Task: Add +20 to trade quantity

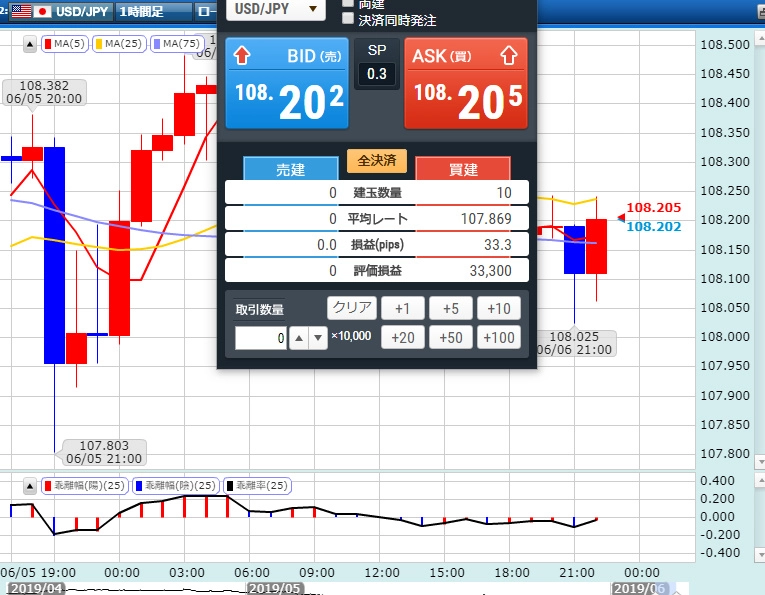Action: pyautogui.click(x=403, y=337)
